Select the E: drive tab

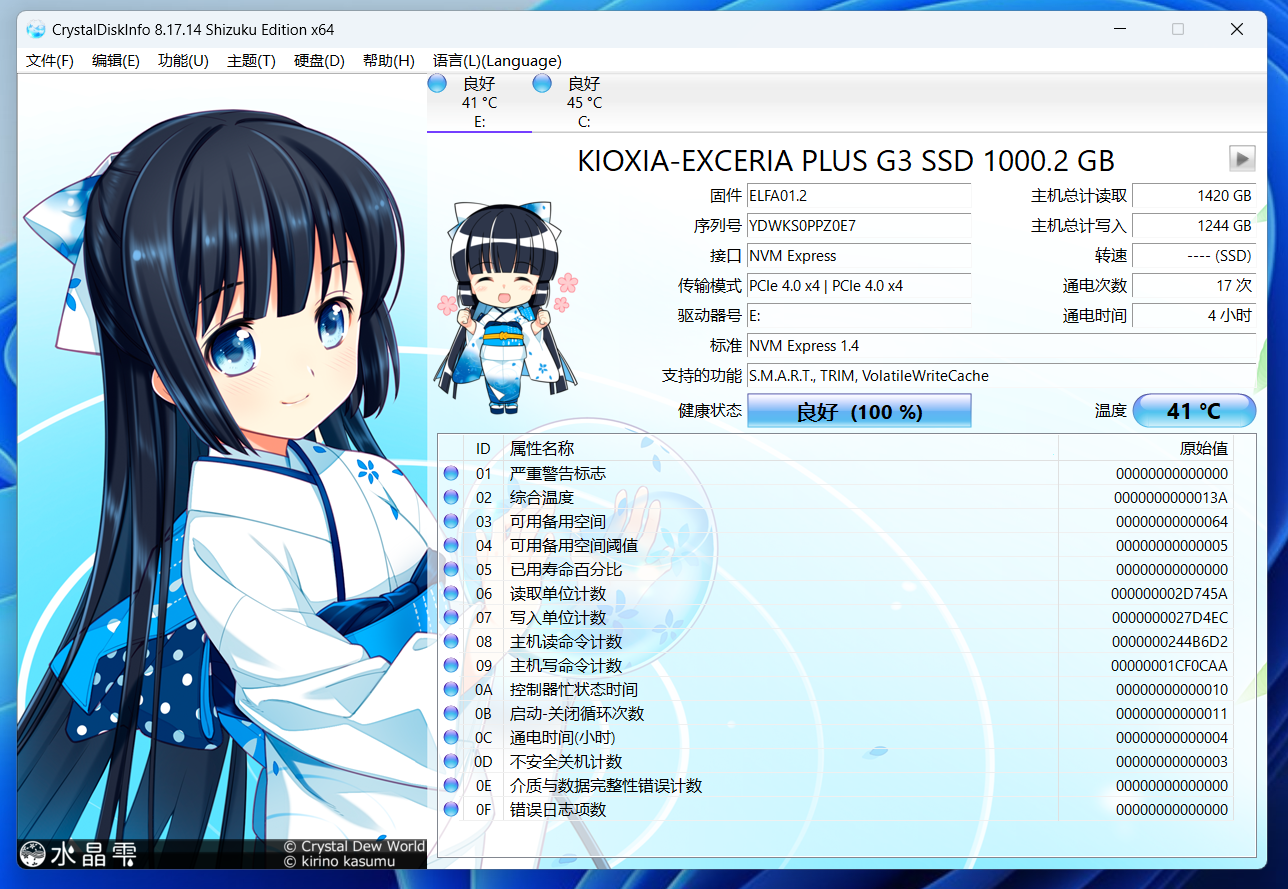click(x=479, y=102)
